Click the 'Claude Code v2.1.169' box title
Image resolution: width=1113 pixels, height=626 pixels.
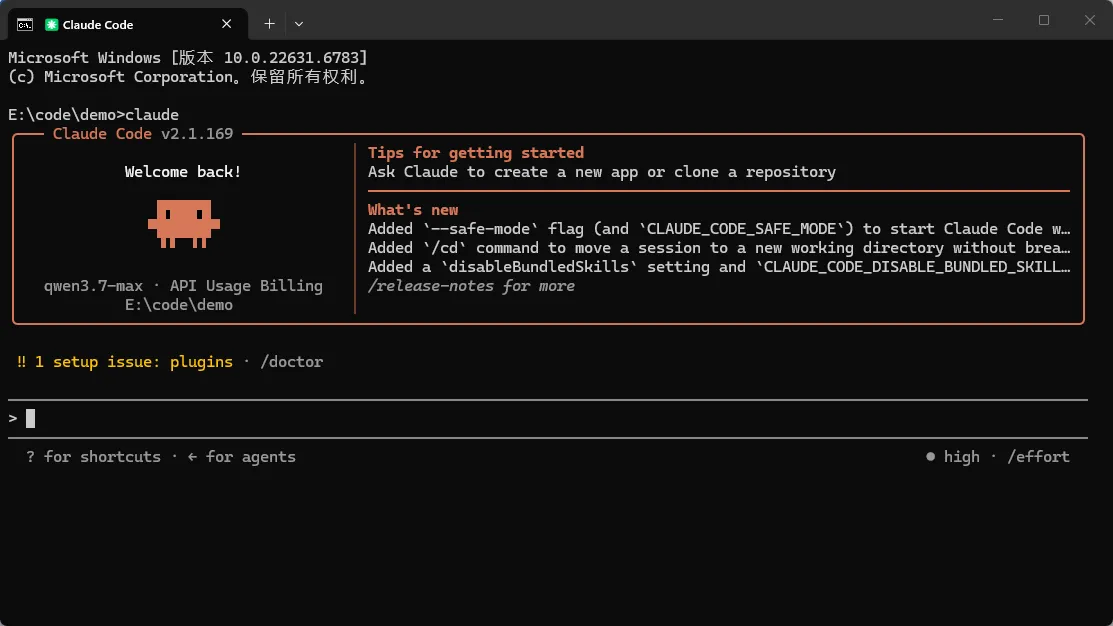point(143,134)
